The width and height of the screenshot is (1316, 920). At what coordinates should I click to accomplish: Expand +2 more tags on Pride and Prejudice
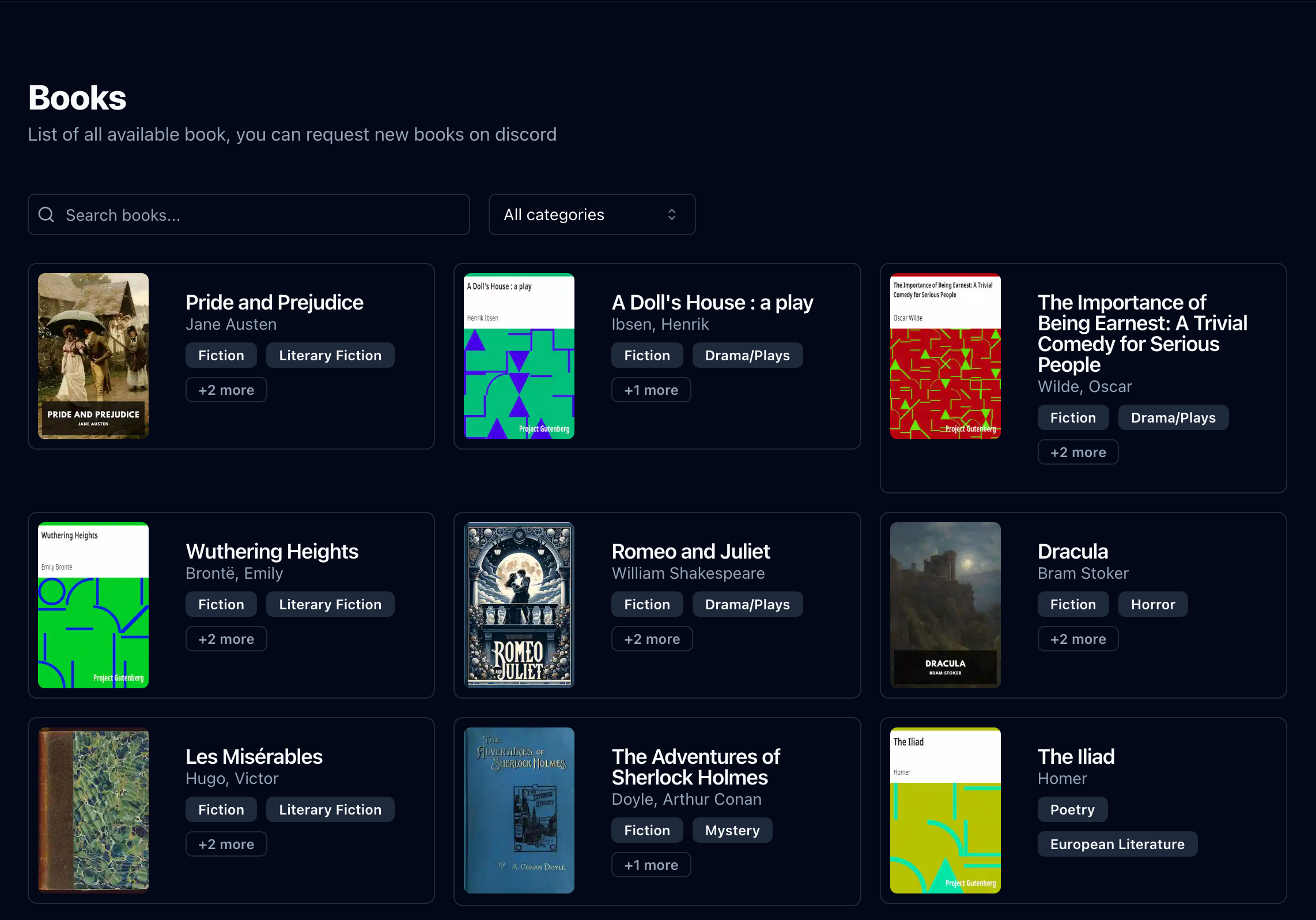226,390
